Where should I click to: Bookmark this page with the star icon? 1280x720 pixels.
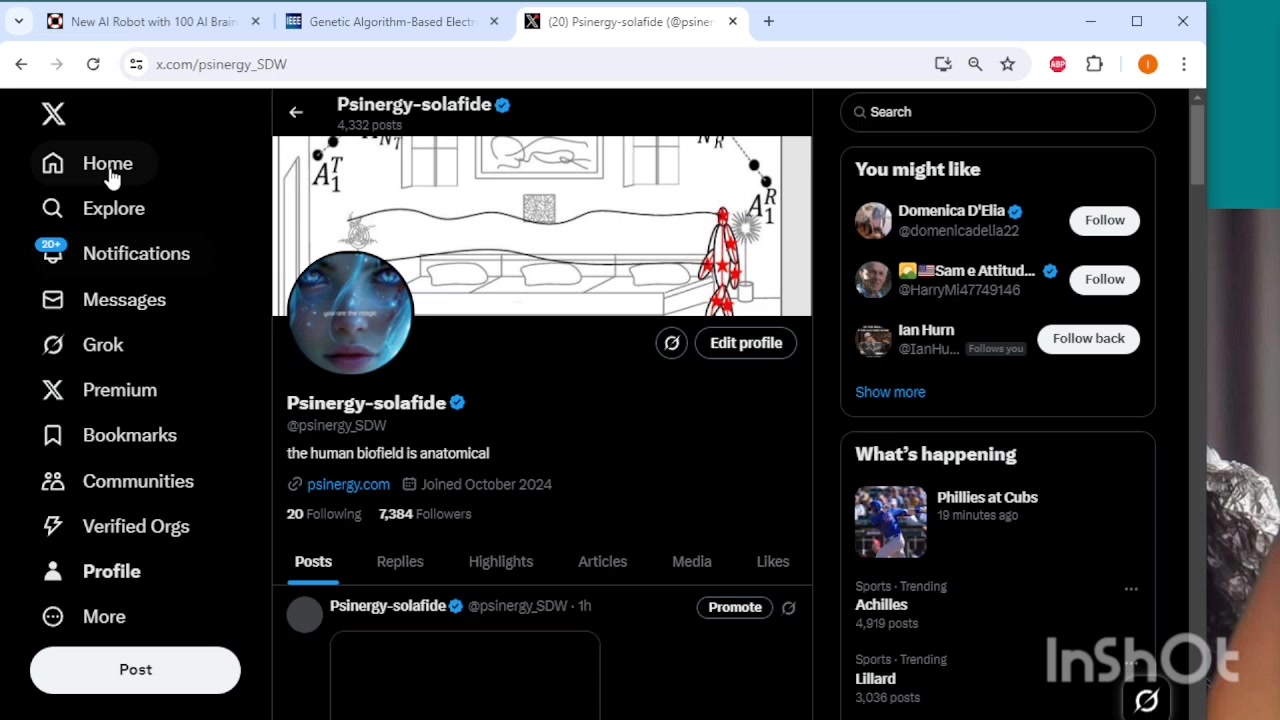pyautogui.click(x=1007, y=64)
